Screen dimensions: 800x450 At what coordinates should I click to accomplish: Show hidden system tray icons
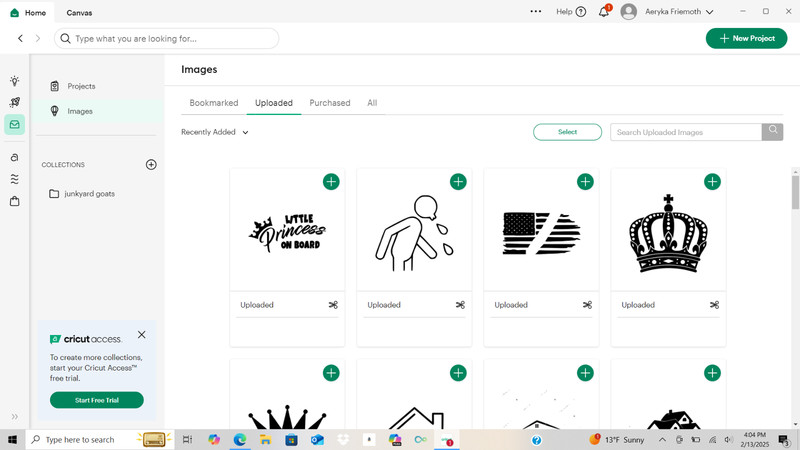pos(662,439)
